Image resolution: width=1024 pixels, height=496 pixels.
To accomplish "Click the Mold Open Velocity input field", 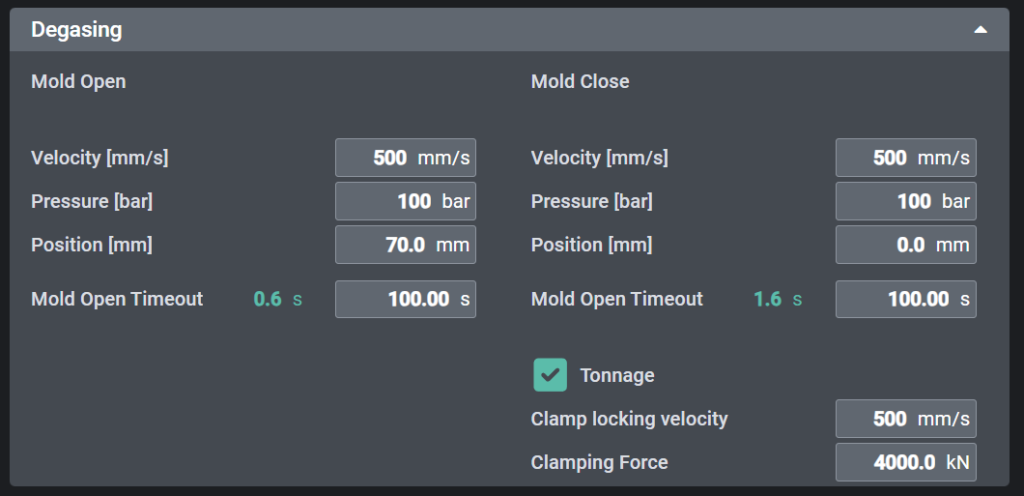I will (x=405, y=158).
